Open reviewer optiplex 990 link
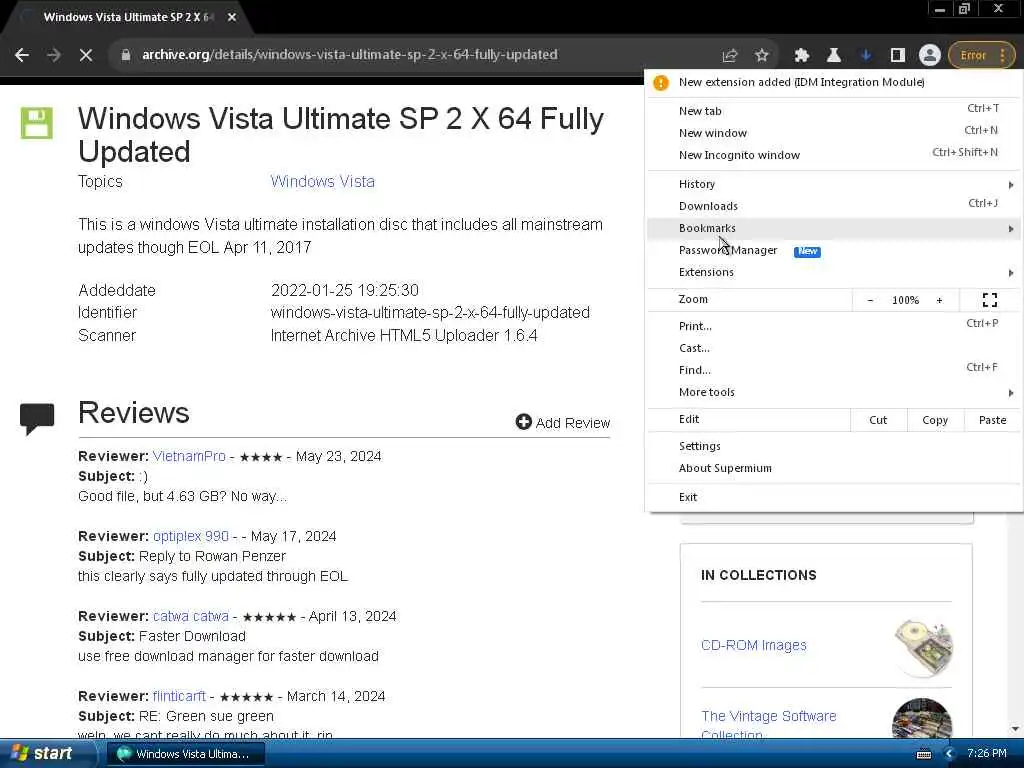Viewport: 1024px width, 768px height. (x=191, y=537)
